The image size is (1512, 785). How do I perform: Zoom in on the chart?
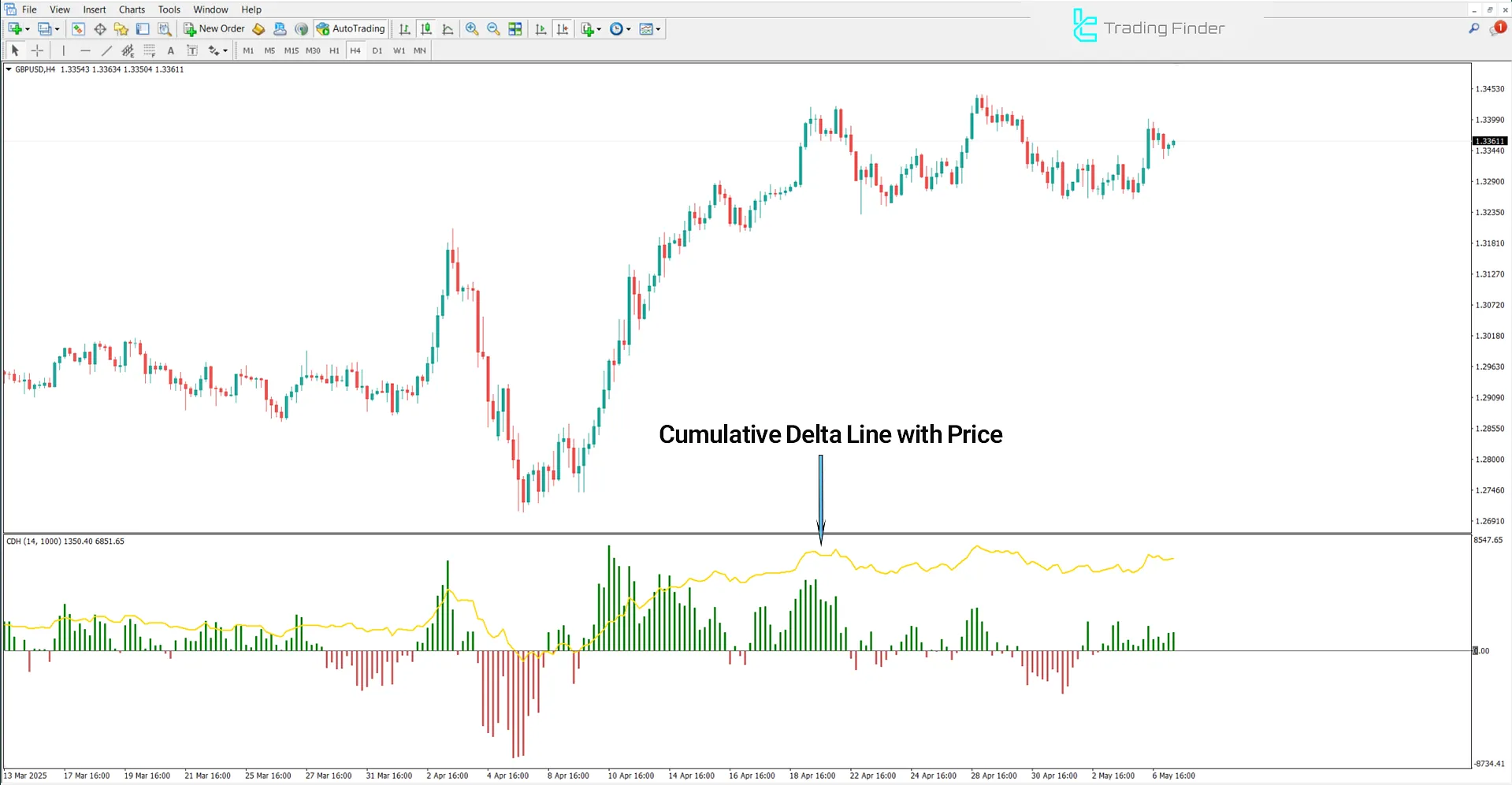pos(472,29)
